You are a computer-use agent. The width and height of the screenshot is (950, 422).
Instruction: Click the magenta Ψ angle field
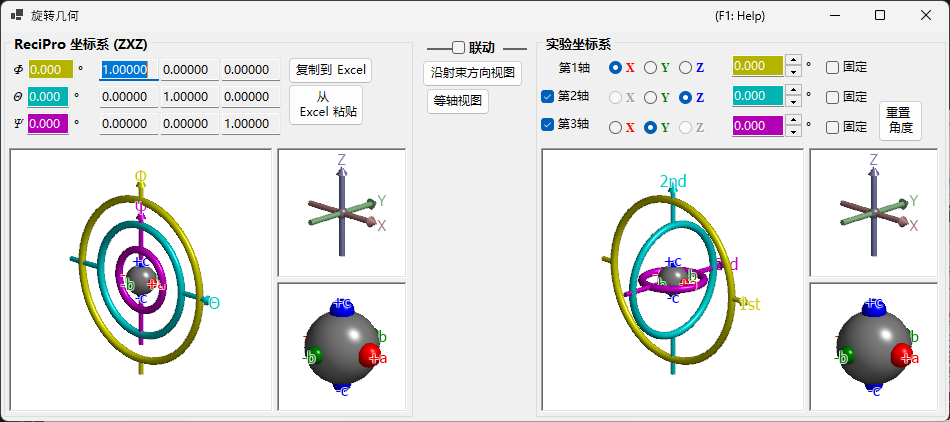[48, 124]
